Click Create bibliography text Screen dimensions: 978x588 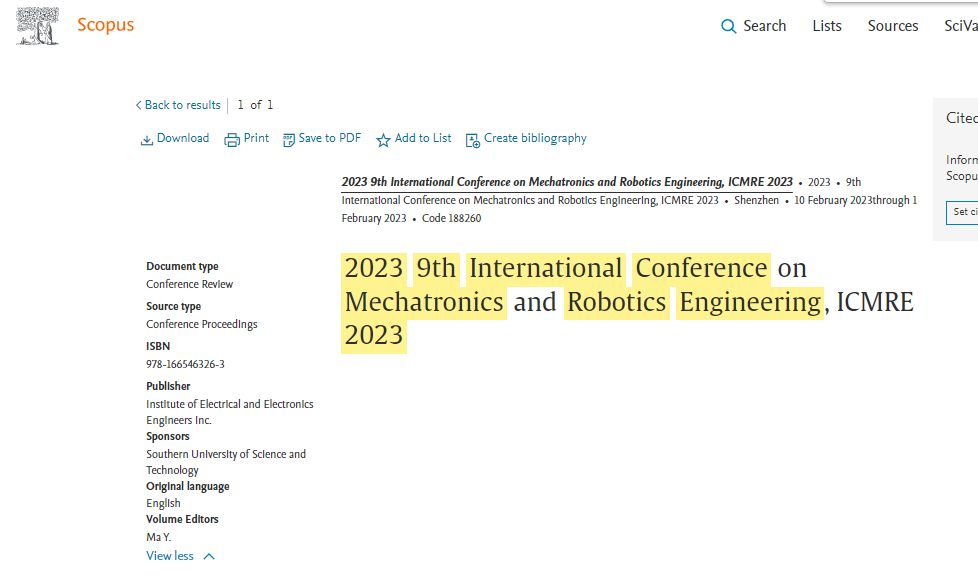535,138
